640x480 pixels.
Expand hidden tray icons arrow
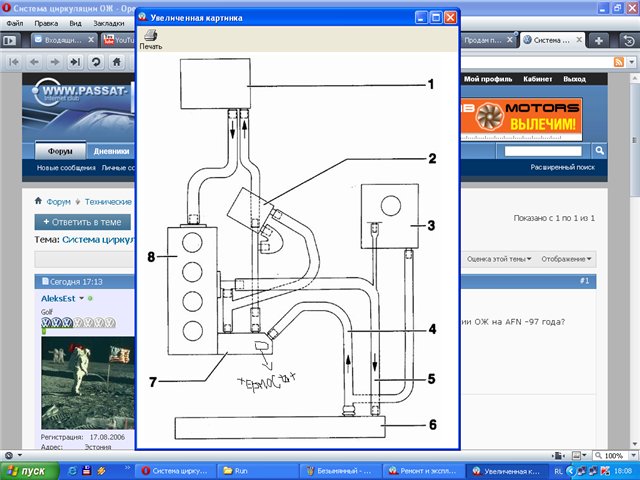(x=570, y=471)
